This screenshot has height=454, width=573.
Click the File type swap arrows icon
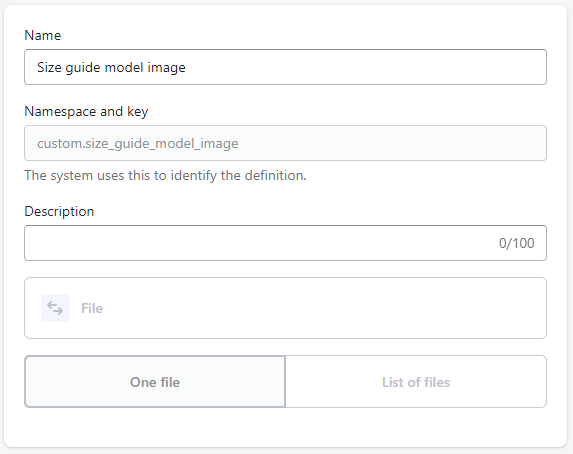click(55, 308)
